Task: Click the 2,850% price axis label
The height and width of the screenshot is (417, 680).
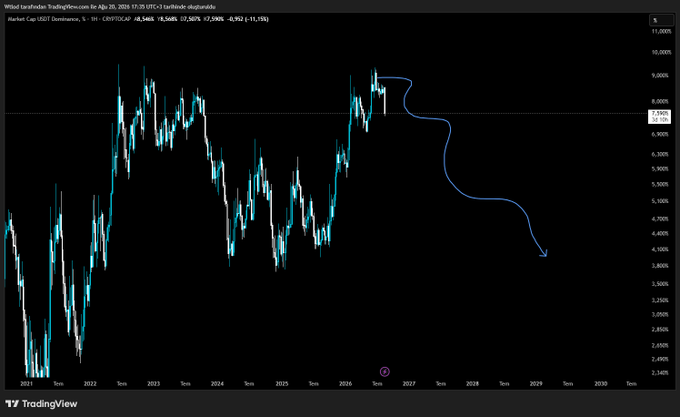Action: click(660, 330)
